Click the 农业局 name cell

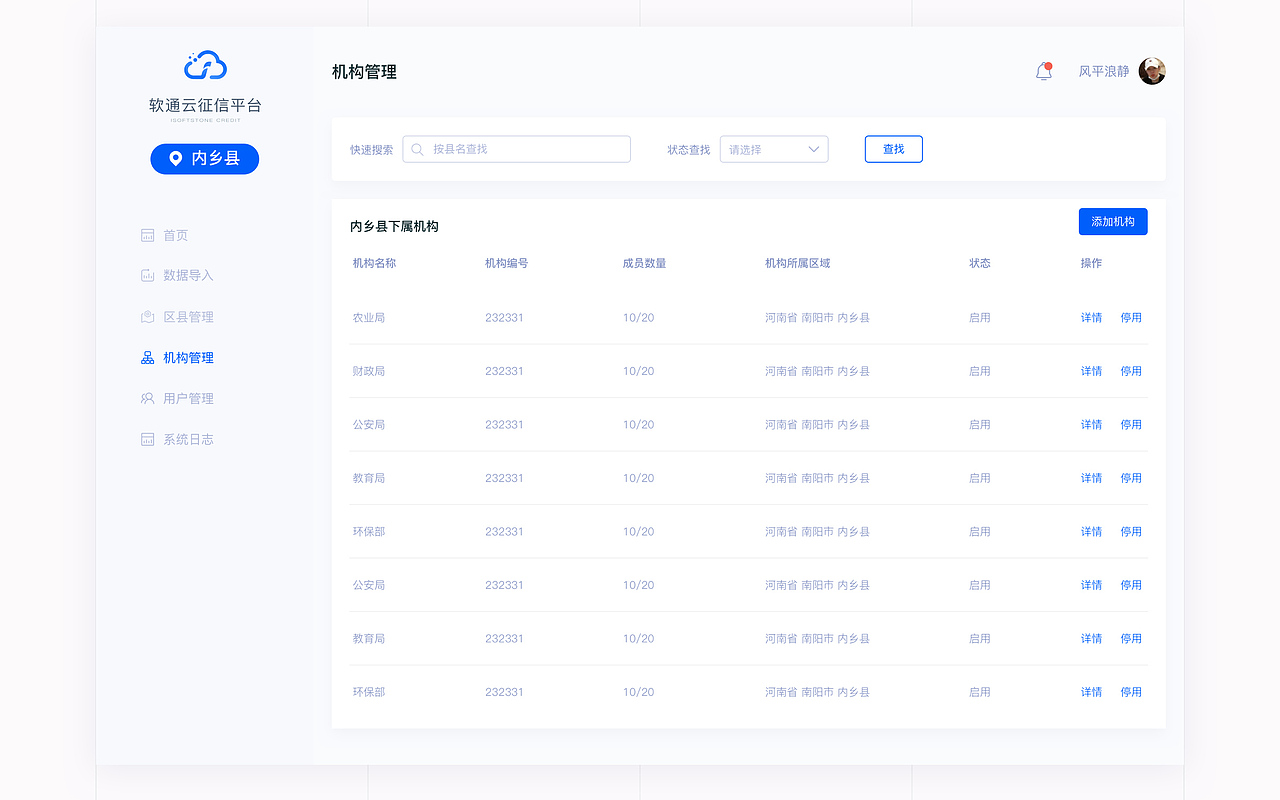click(x=369, y=317)
